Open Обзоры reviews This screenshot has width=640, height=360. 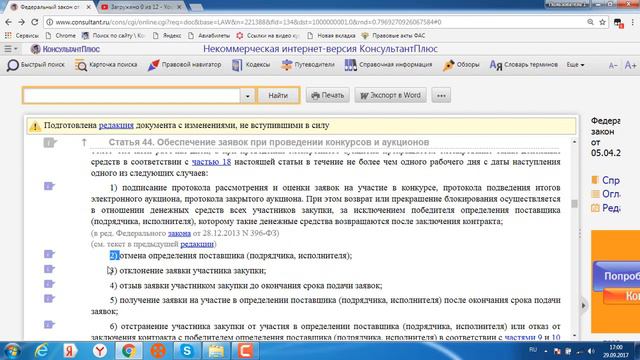(461, 65)
